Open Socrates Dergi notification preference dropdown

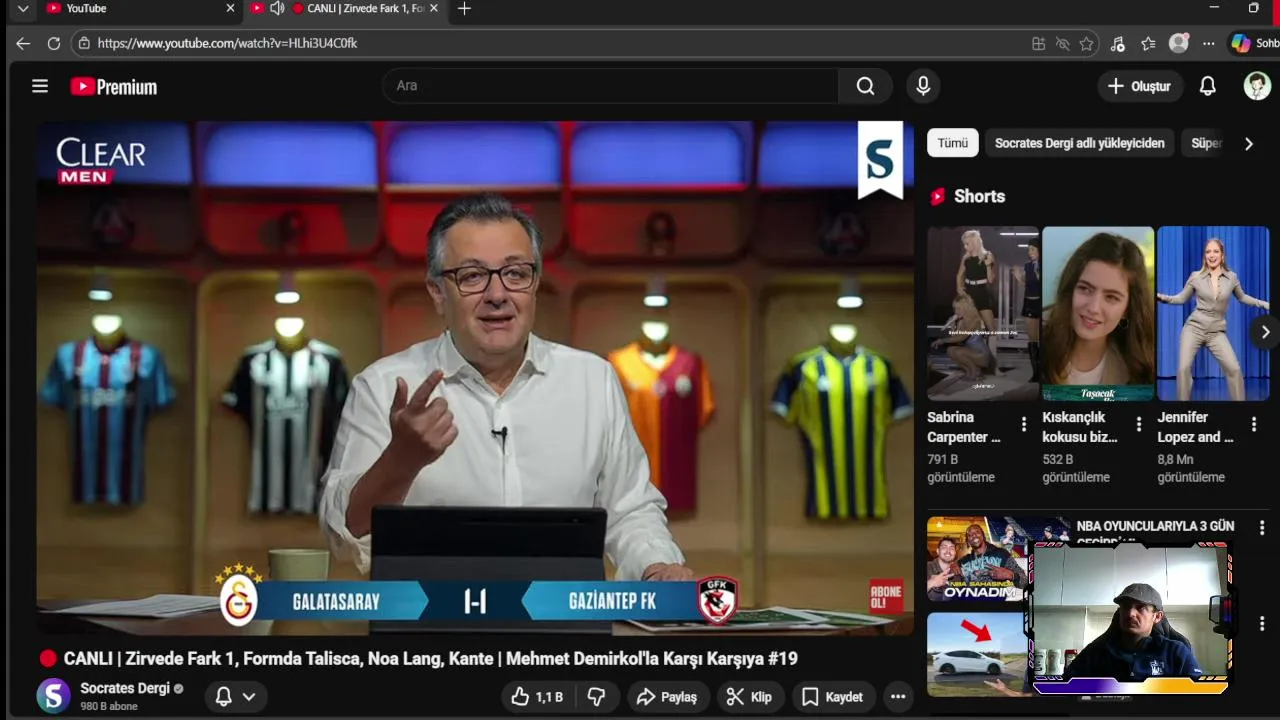tap(236, 697)
